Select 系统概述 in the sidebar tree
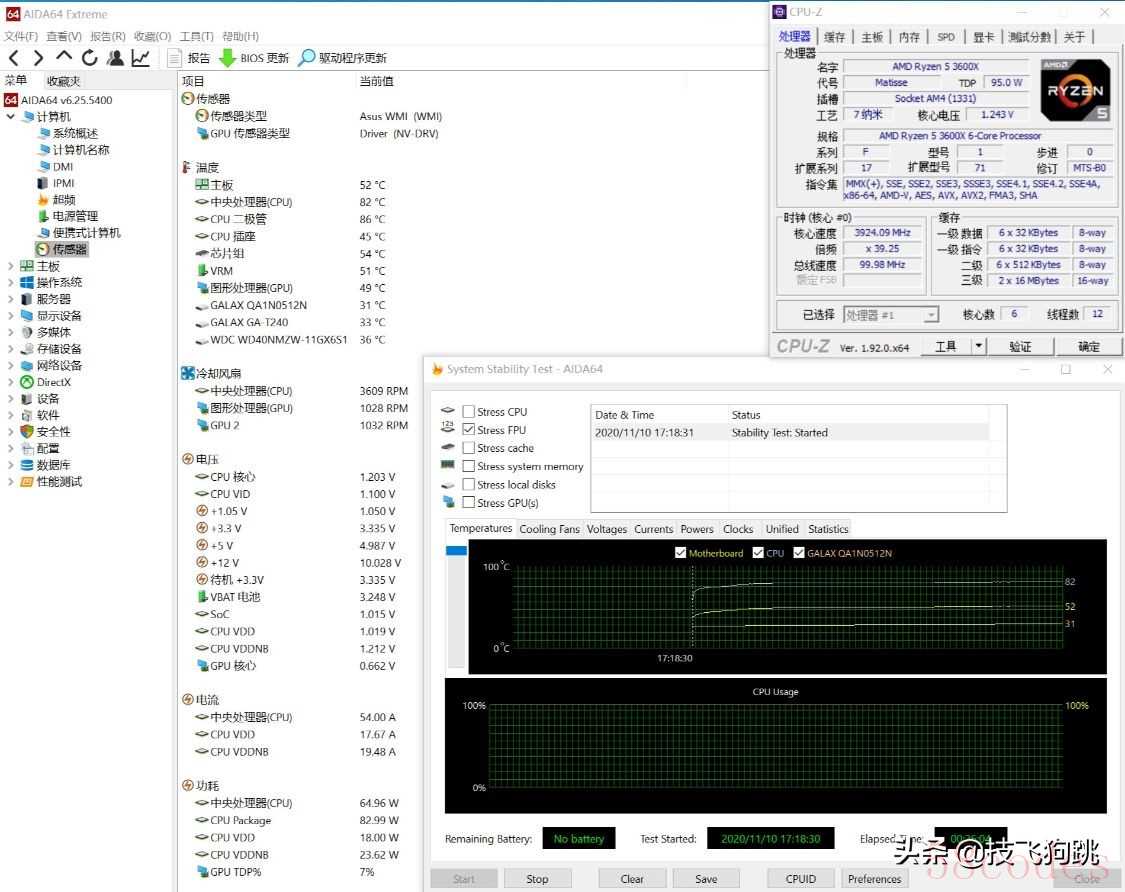The height and width of the screenshot is (892, 1125). [75, 133]
